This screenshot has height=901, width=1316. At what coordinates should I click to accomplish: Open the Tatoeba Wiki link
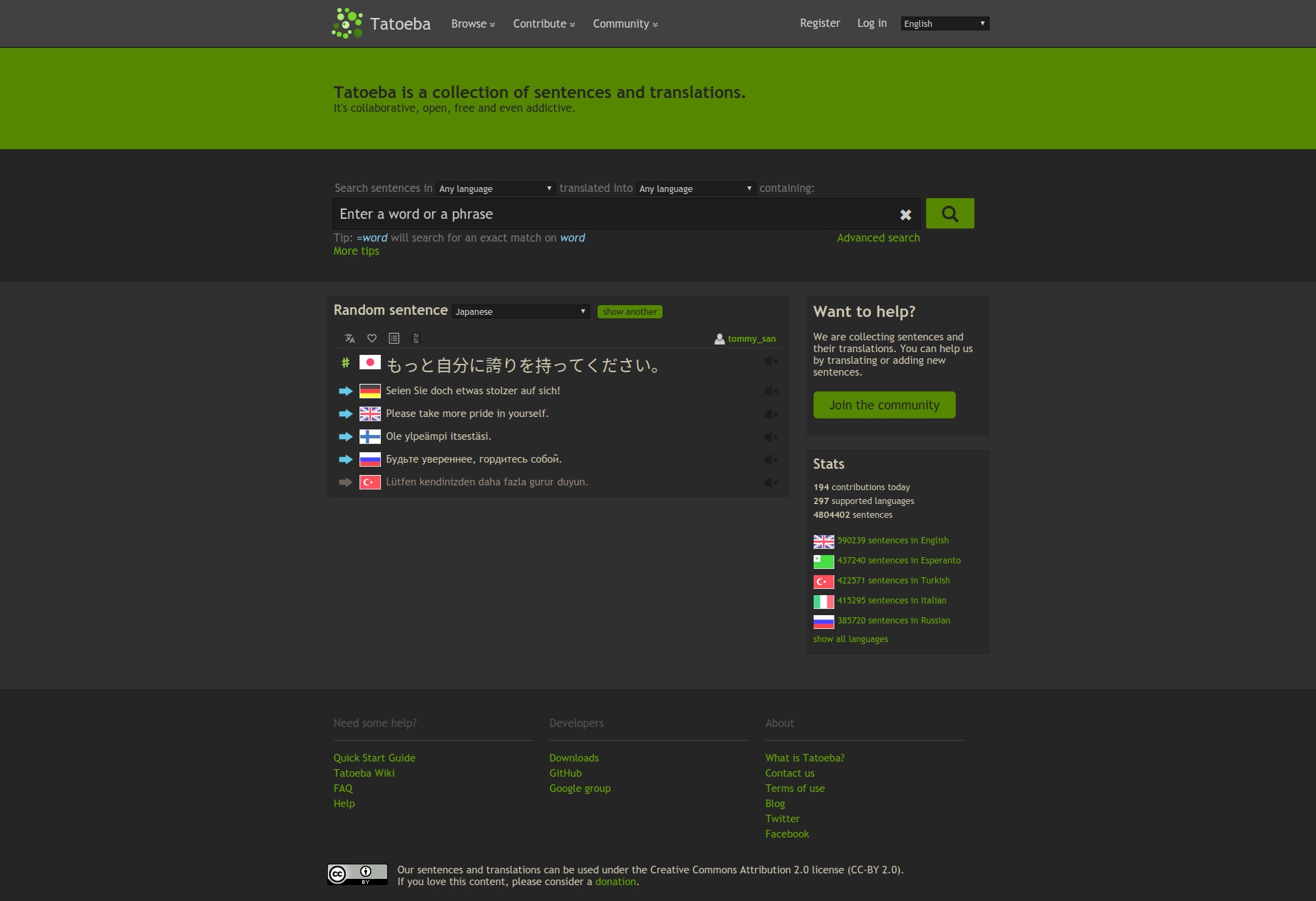pyautogui.click(x=364, y=773)
